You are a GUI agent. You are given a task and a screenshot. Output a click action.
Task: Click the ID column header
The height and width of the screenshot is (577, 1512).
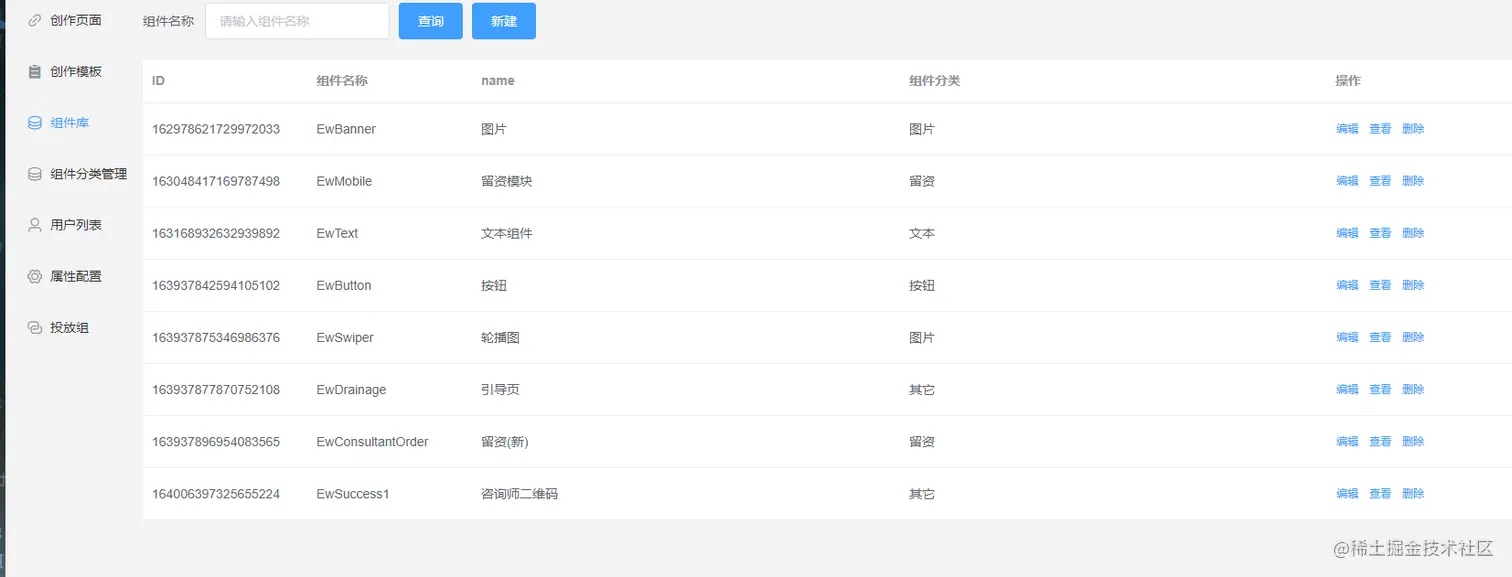[x=158, y=80]
